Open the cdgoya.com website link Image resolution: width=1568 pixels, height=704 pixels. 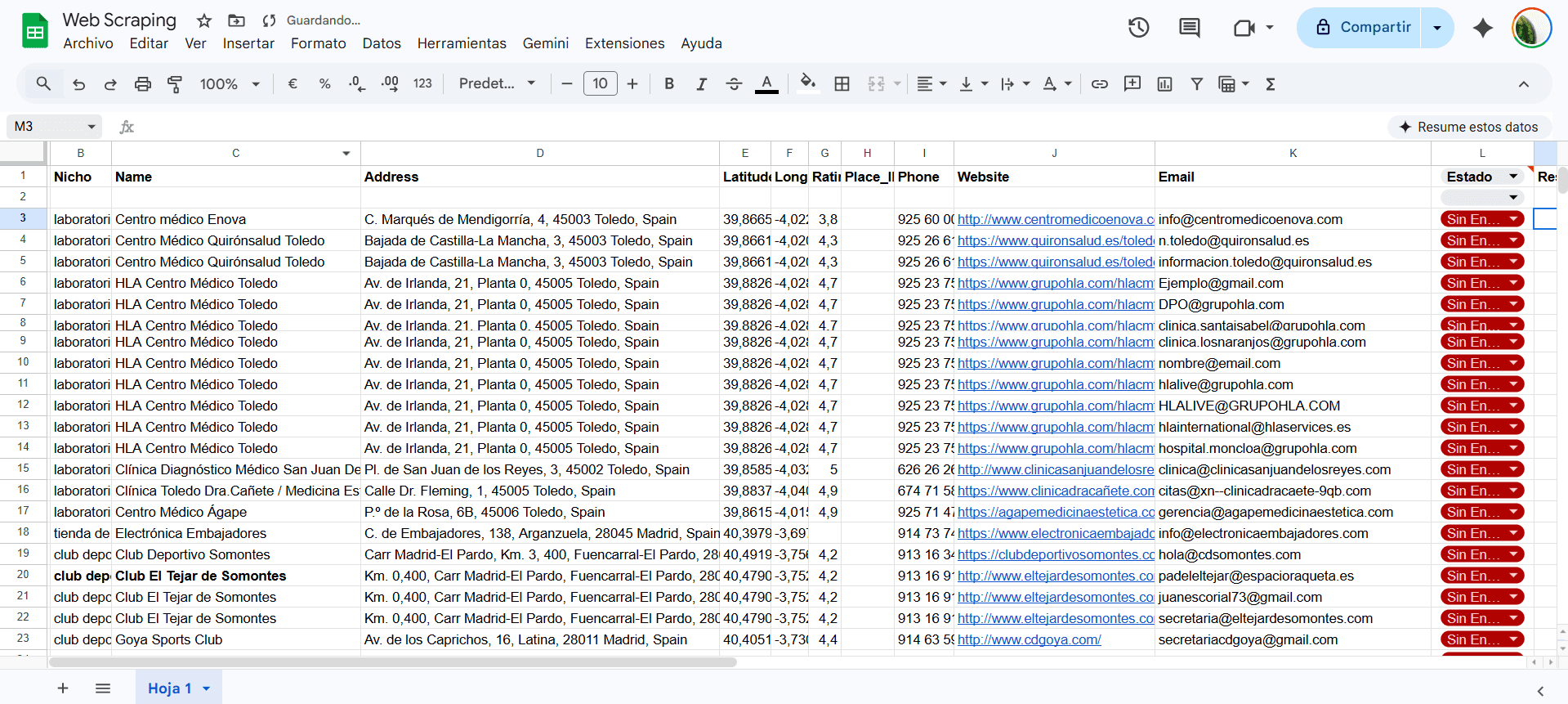(1029, 639)
